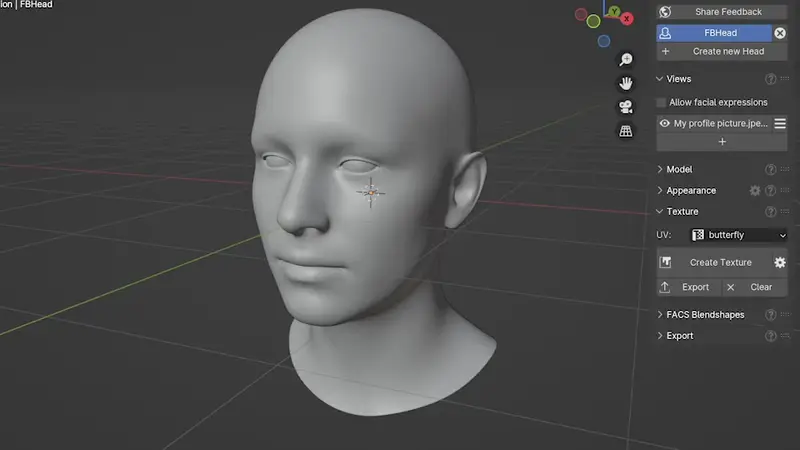Expand the Model panel
800x450 pixels.
(x=659, y=169)
